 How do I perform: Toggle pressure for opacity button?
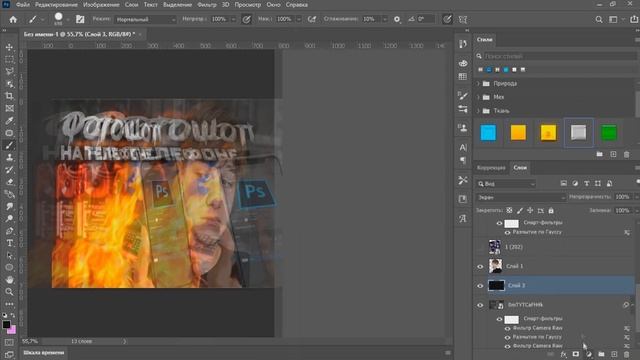246,19
